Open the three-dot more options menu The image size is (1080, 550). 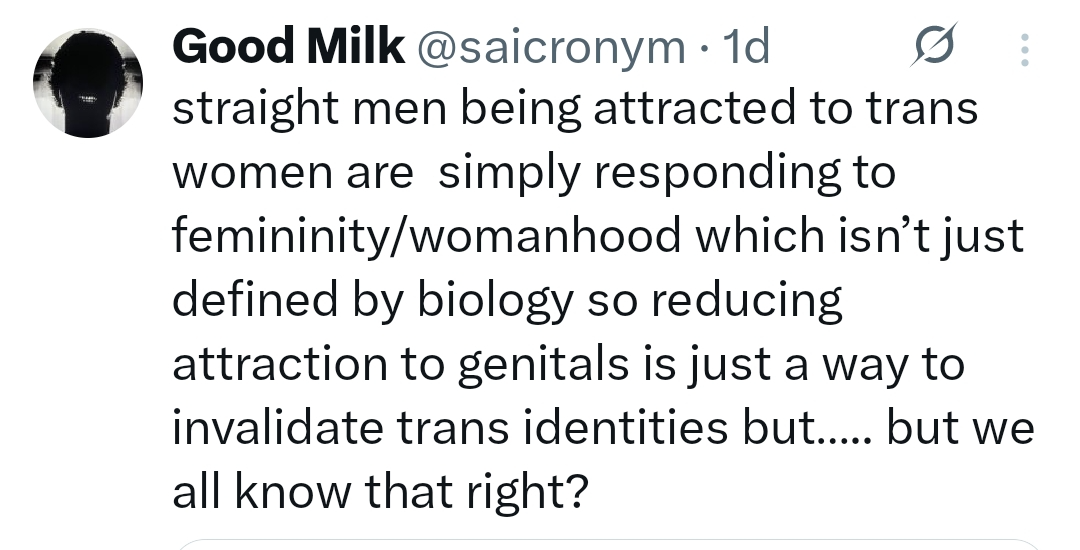pos(1023,48)
